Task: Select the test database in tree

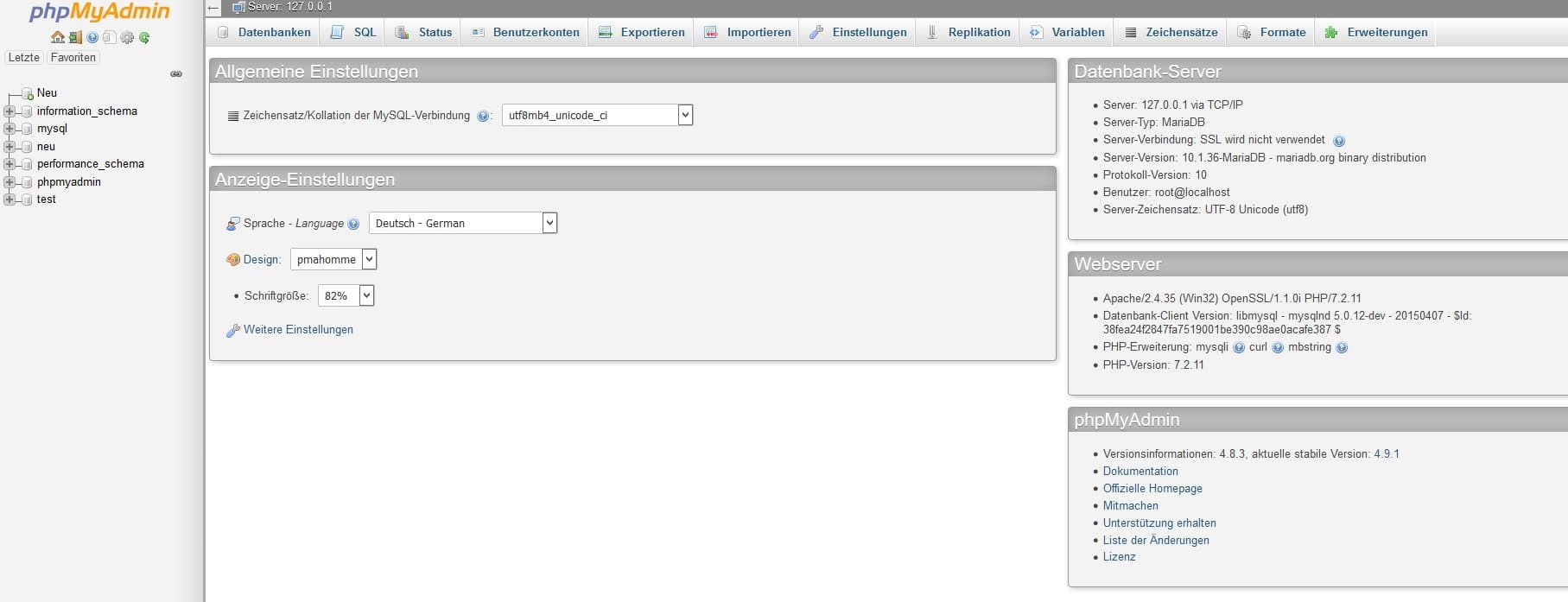Action: 47,200
